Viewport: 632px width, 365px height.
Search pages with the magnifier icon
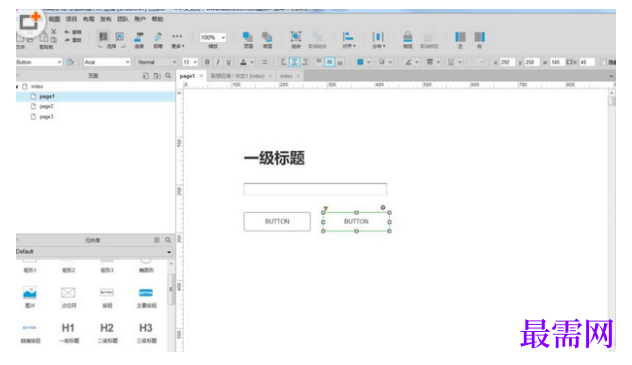tap(168, 76)
